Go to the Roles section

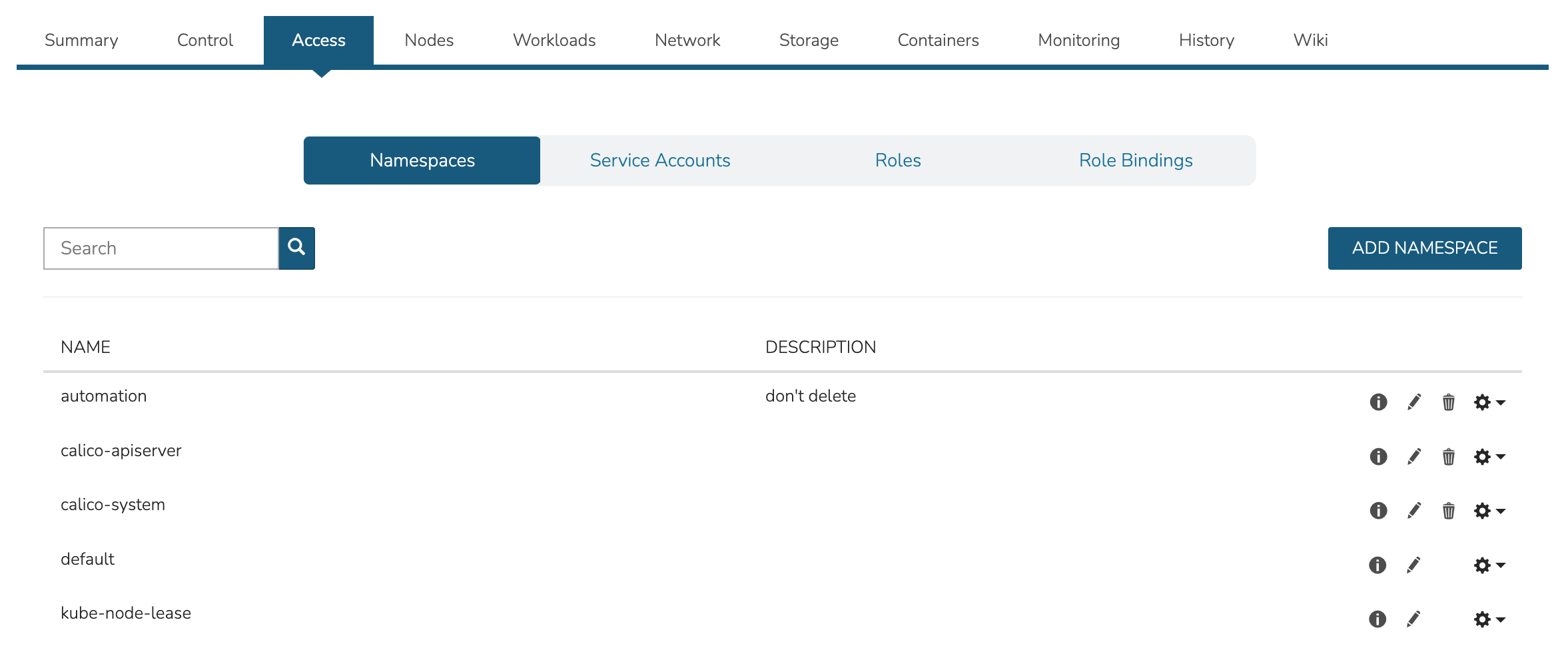tap(897, 161)
